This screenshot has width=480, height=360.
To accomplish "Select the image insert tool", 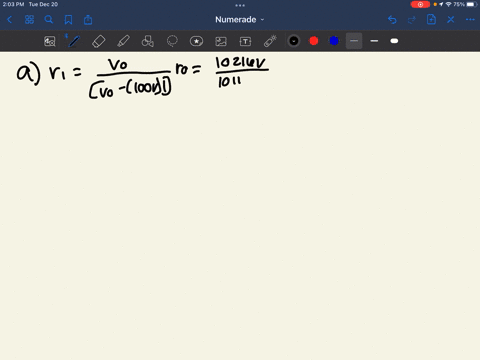I will click(x=221, y=41).
